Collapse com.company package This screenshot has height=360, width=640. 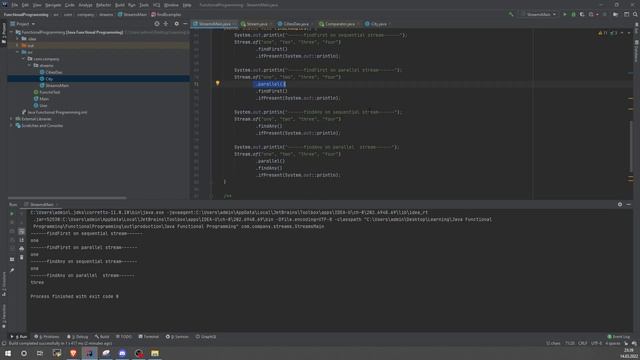coord(24,59)
